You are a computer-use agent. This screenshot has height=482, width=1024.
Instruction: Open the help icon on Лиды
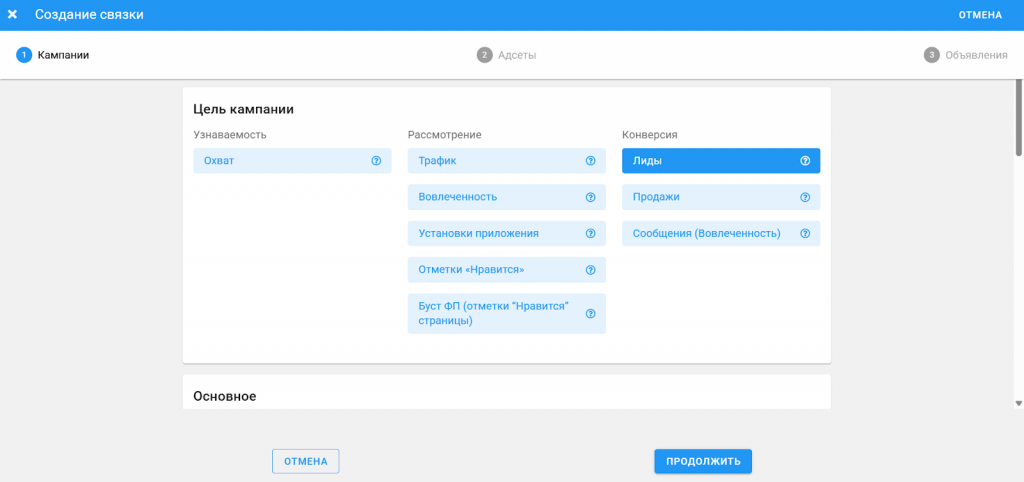[x=804, y=161]
